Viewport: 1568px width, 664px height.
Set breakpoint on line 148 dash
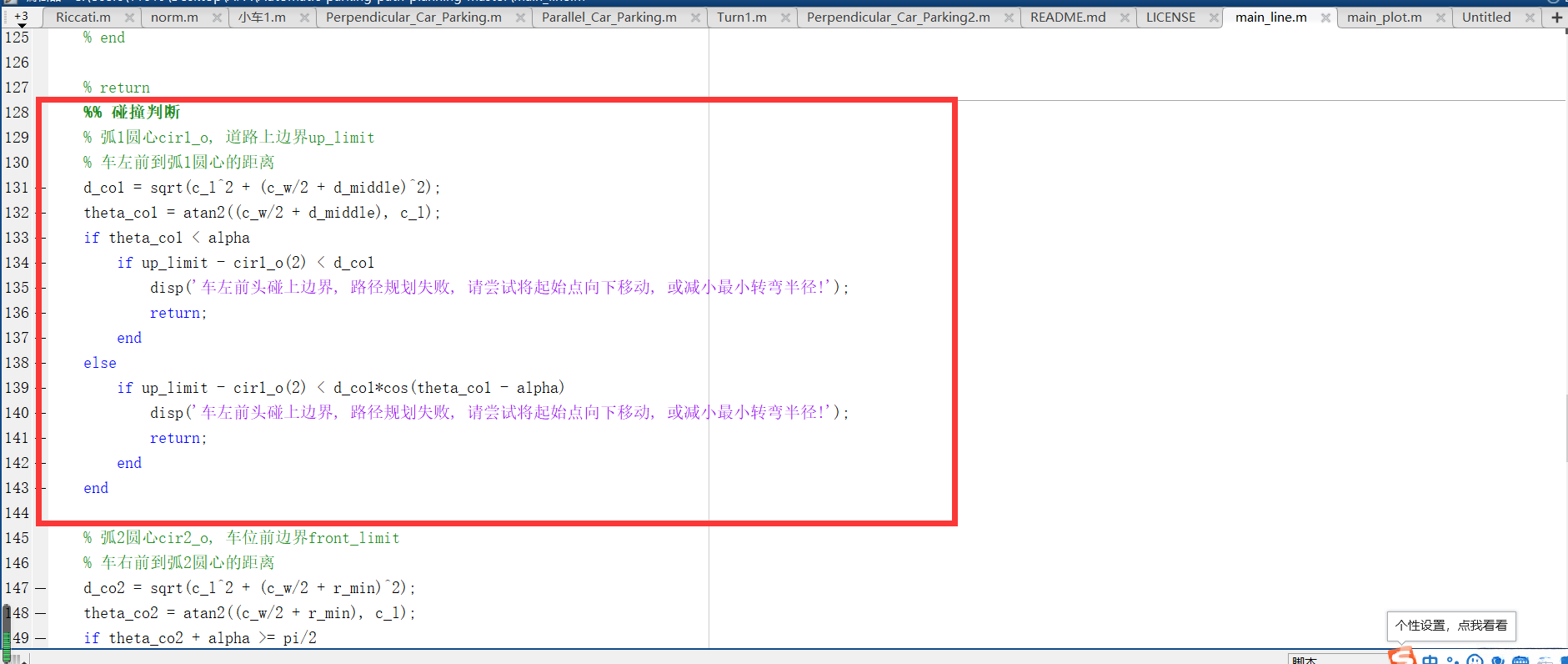[40, 613]
